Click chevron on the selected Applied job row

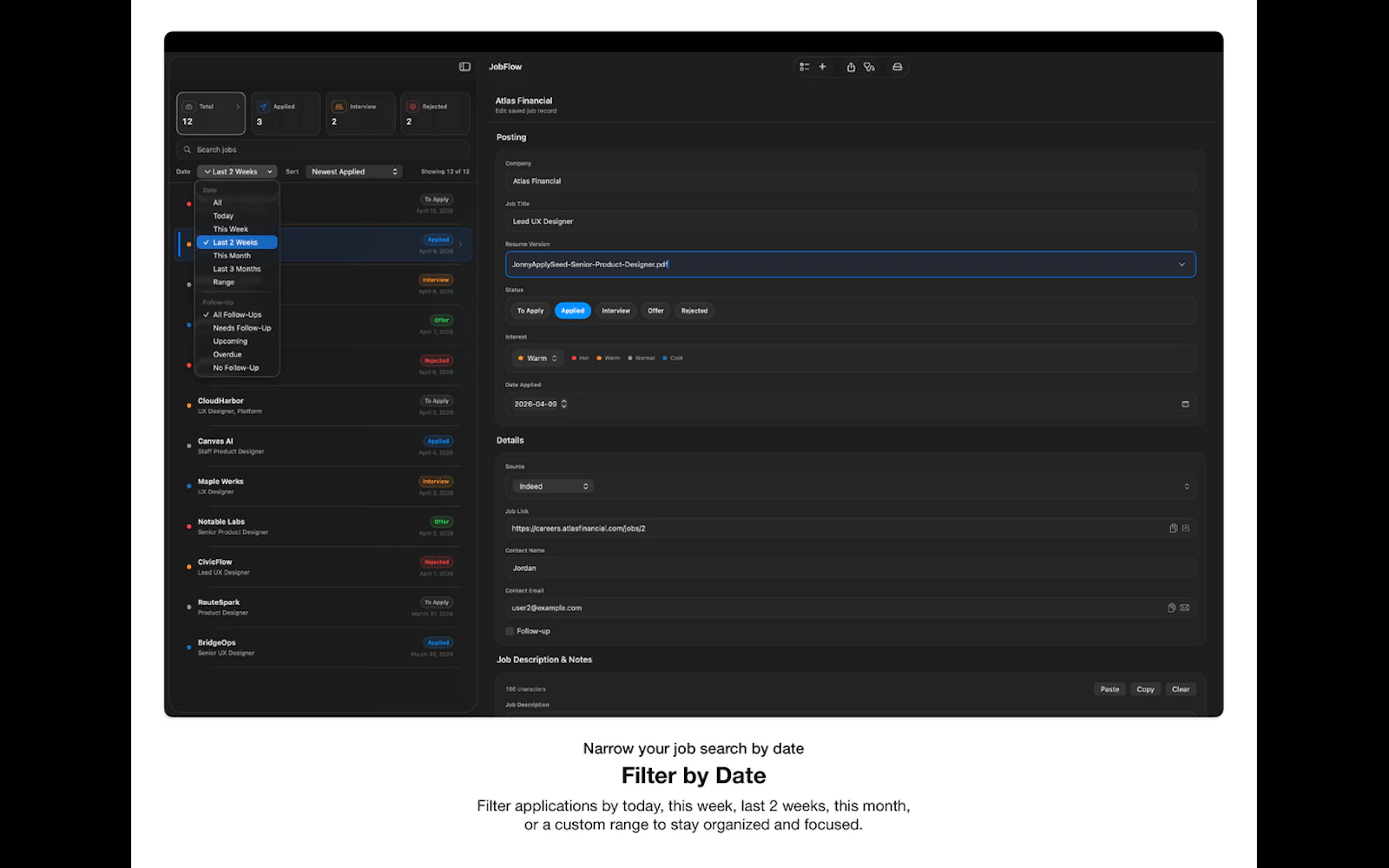461,245
